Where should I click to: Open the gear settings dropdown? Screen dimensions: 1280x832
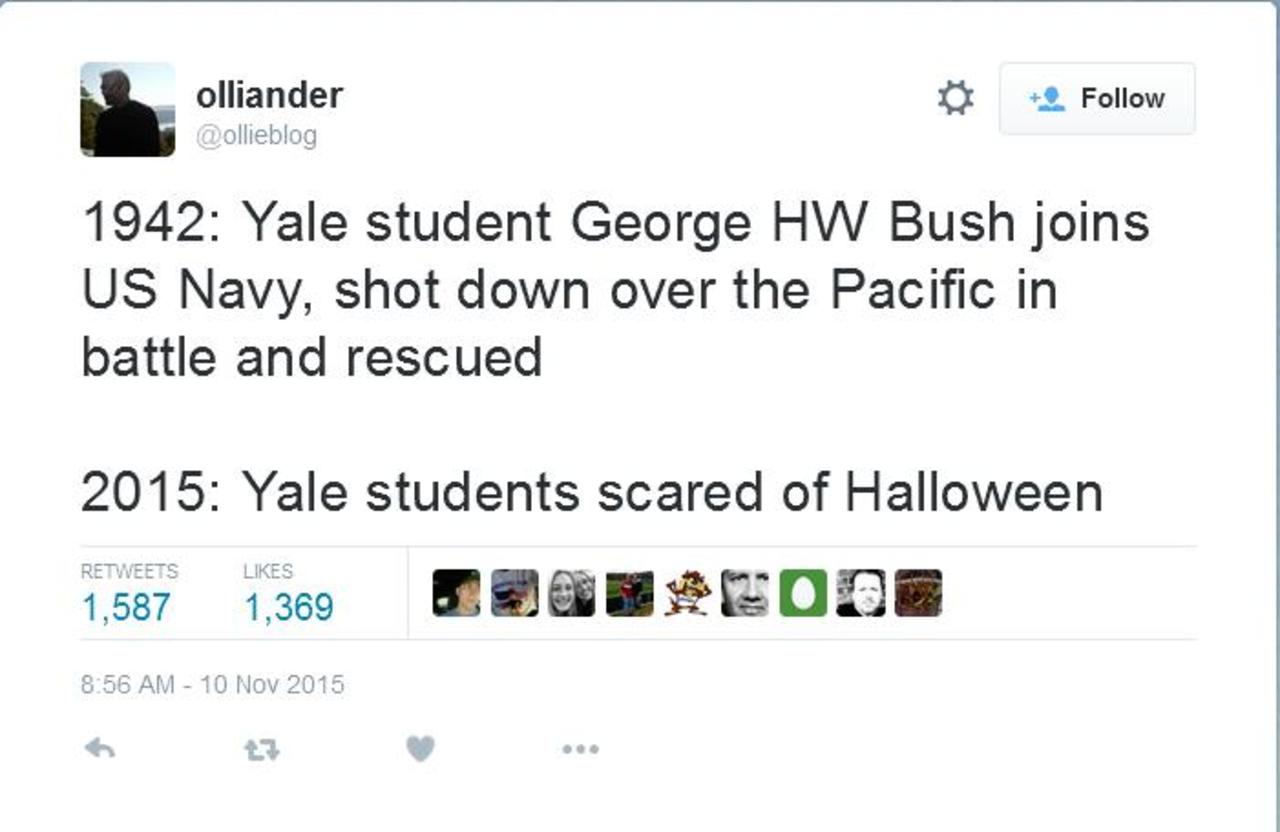click(955, 98)
